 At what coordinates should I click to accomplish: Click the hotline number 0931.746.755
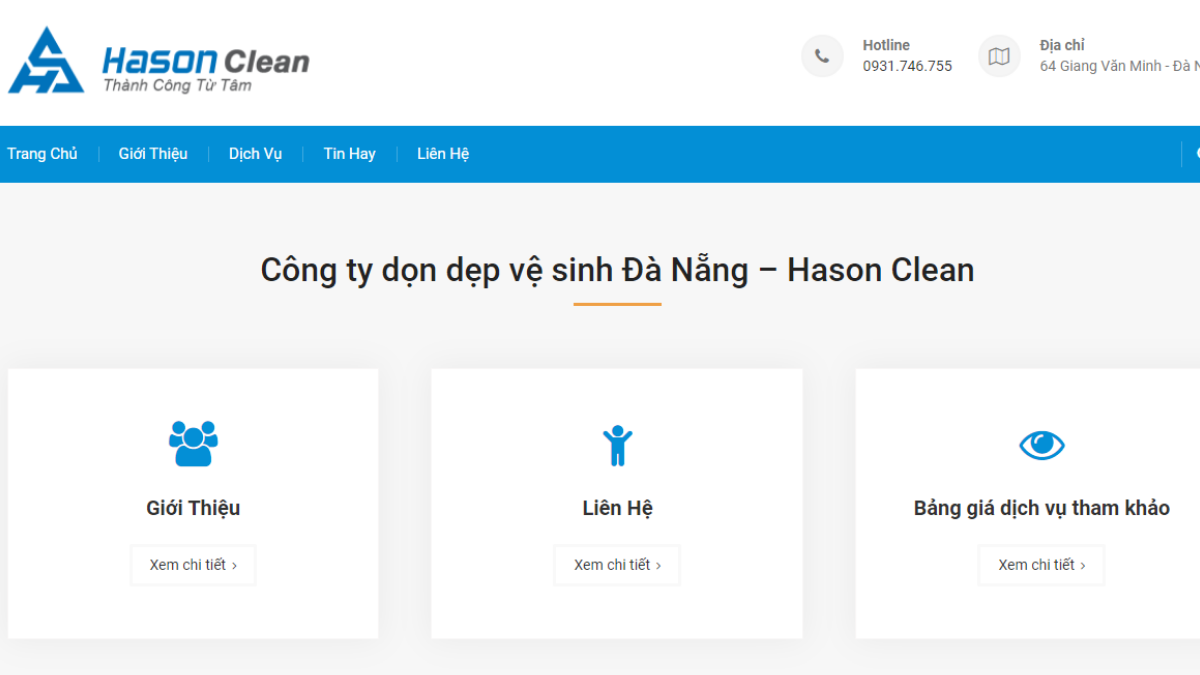click(x=907, y=66)
